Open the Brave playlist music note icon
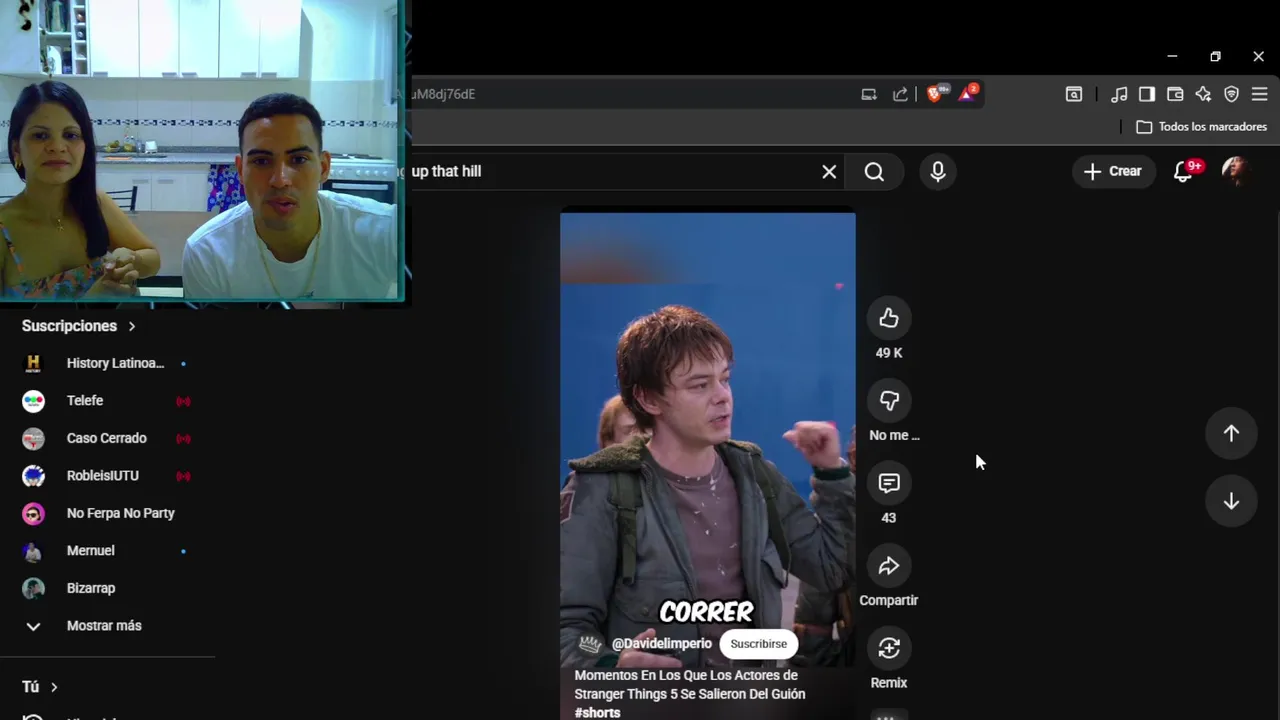The height and width of the screenshot is (720, 1280). 1119,94
